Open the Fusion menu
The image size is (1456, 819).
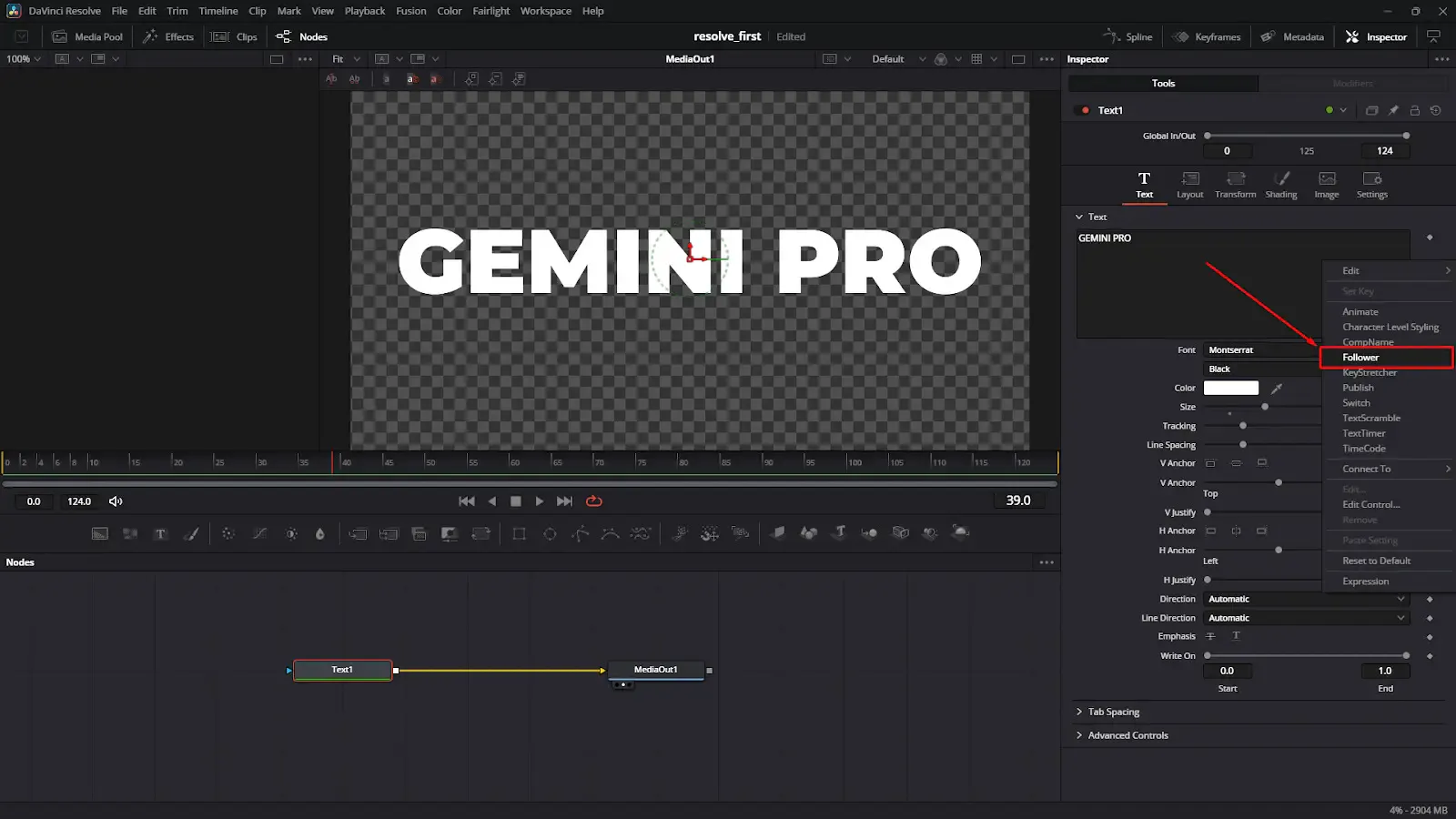[x=410, y=11]
